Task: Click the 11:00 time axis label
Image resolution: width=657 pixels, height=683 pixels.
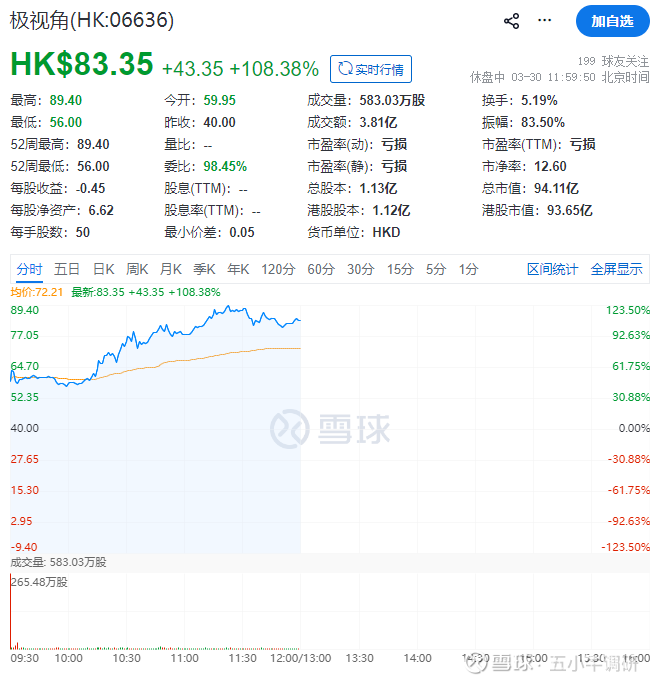Action: point(184,658)
